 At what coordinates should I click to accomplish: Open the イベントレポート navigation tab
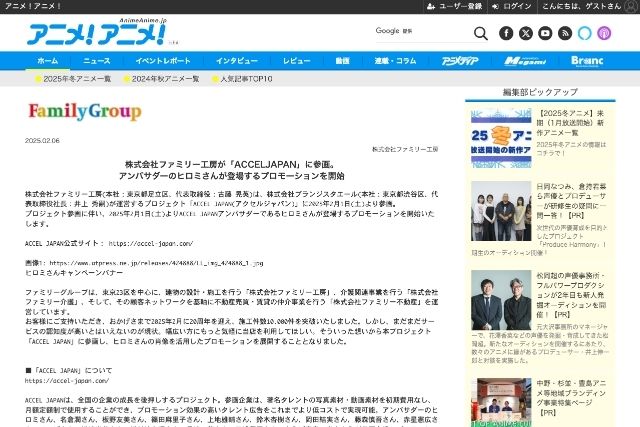tap(163, 61)
